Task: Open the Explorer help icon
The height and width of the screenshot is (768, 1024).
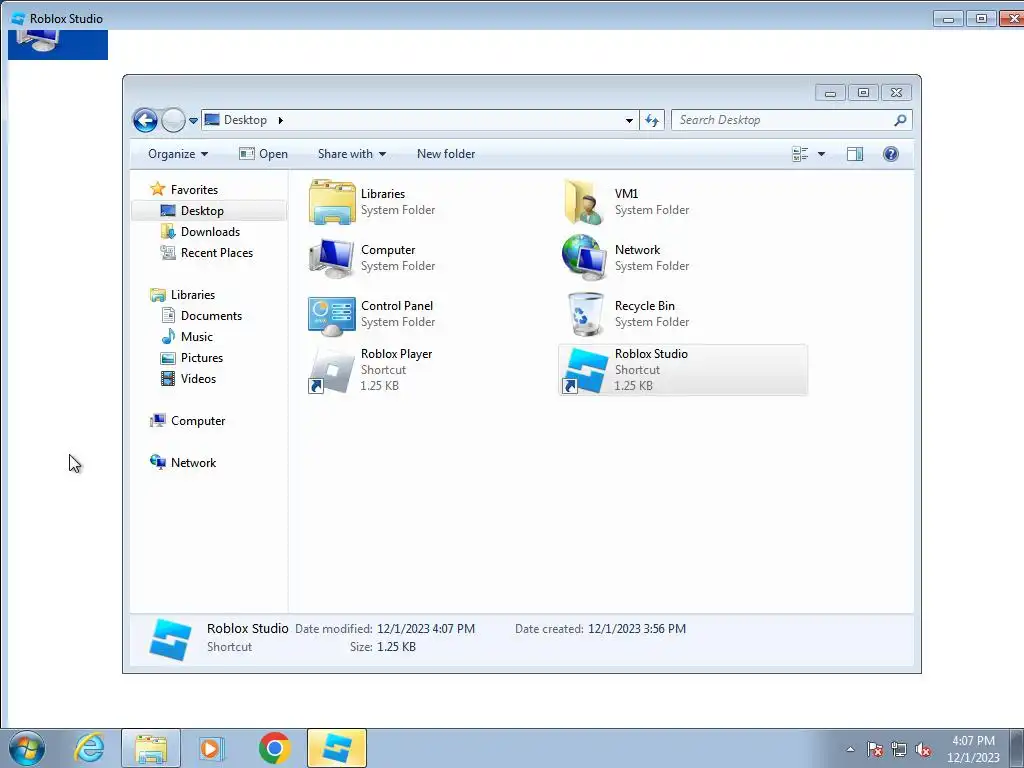Action: (x=891, y=154)
